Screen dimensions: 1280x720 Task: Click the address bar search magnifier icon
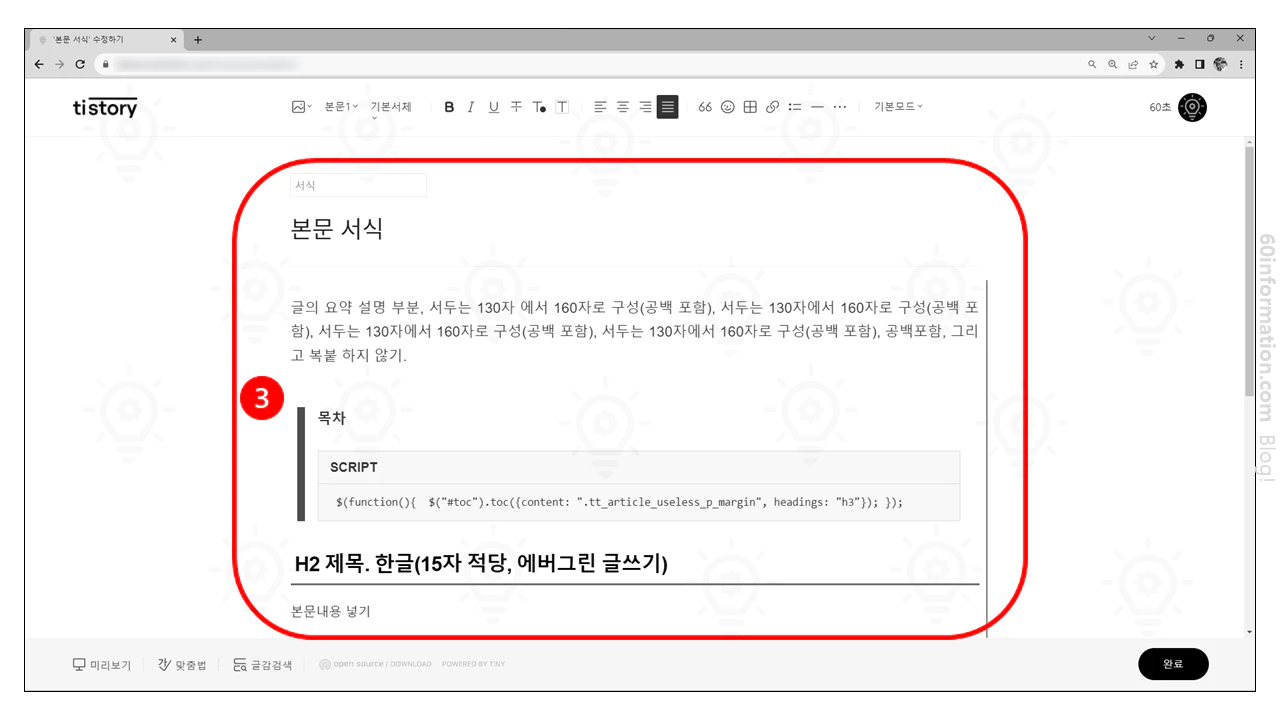pos(1092,64)
